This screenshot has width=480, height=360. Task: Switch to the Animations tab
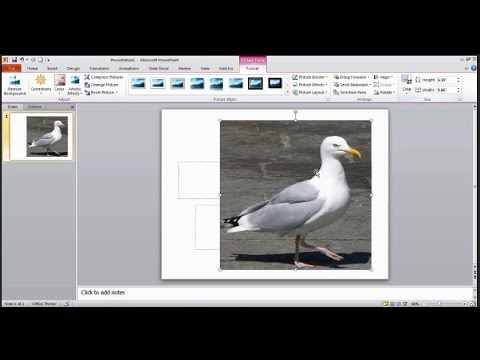(x=129, y=68)
